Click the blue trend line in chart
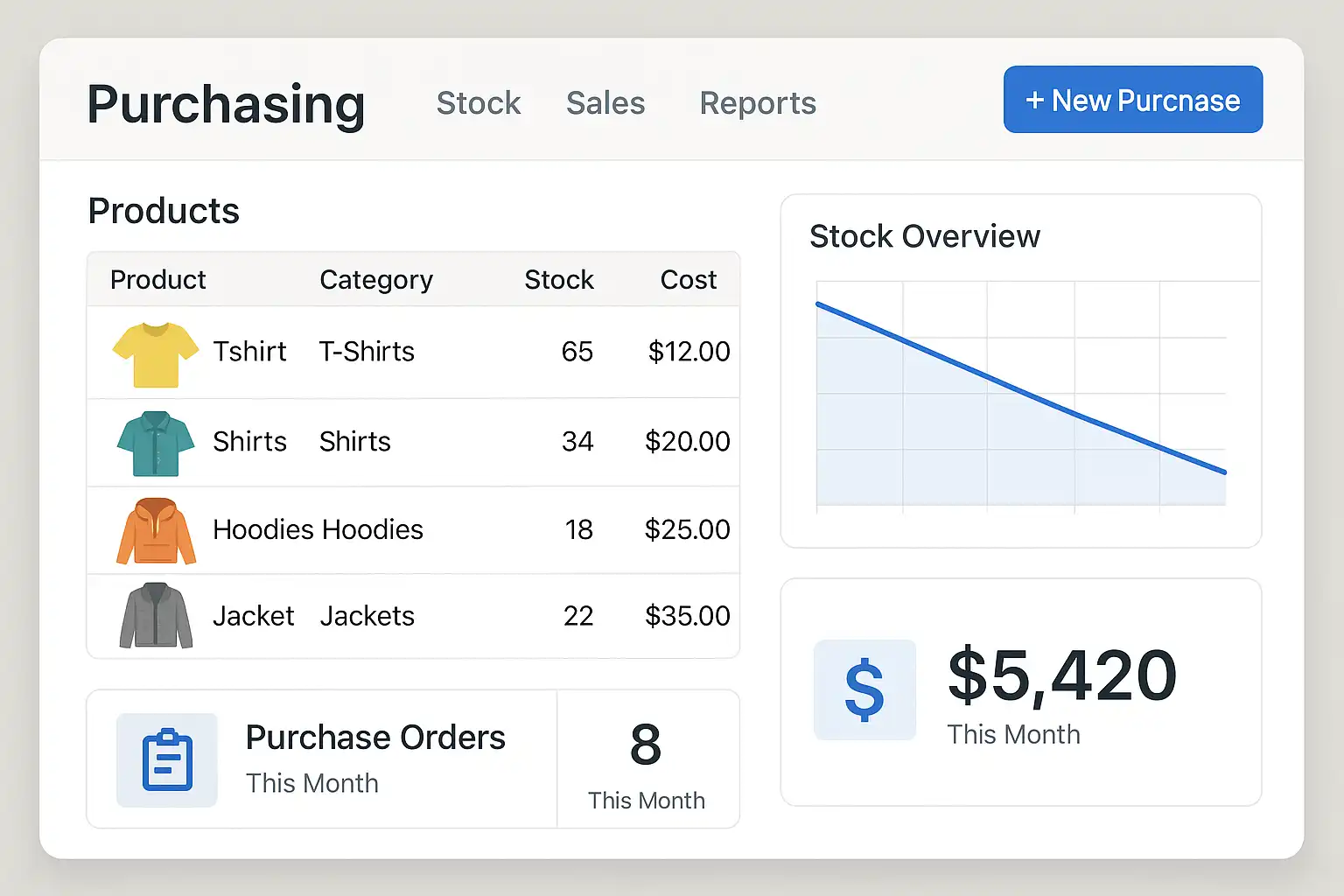The height and width of the screenshot is (896, 1344). (1020, 388)
